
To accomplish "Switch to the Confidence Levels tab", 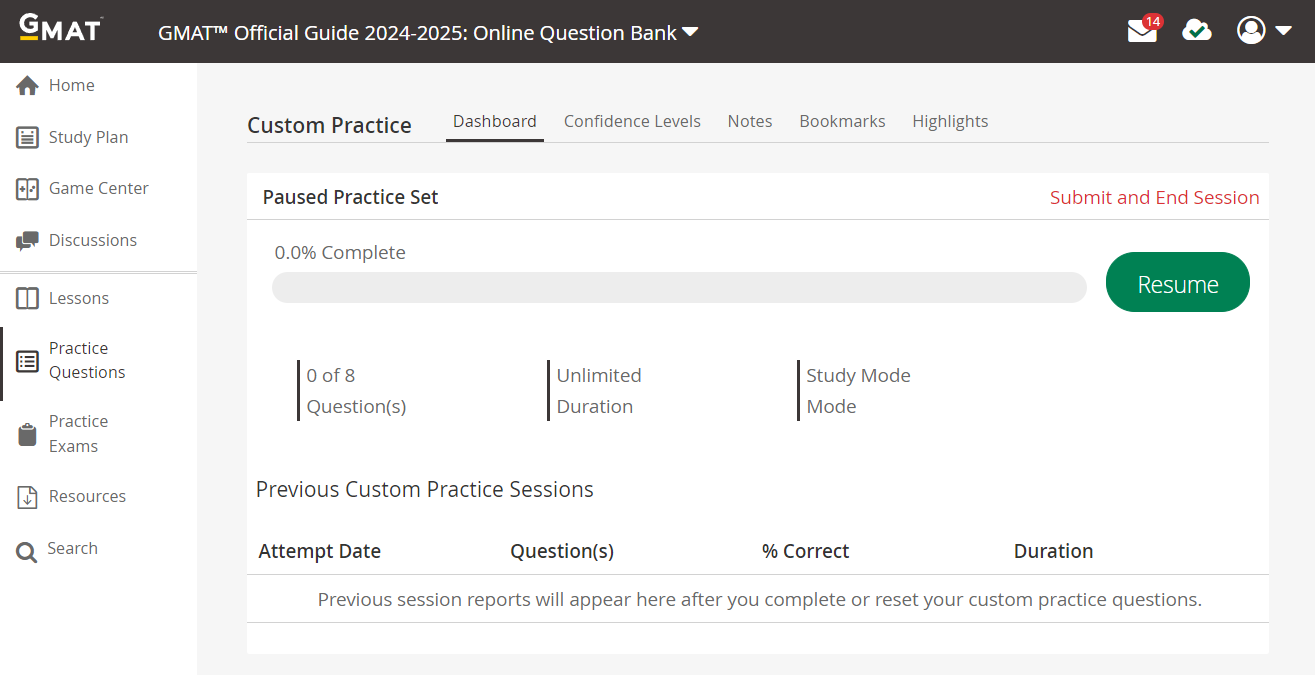I will click(x=632, y=121).
